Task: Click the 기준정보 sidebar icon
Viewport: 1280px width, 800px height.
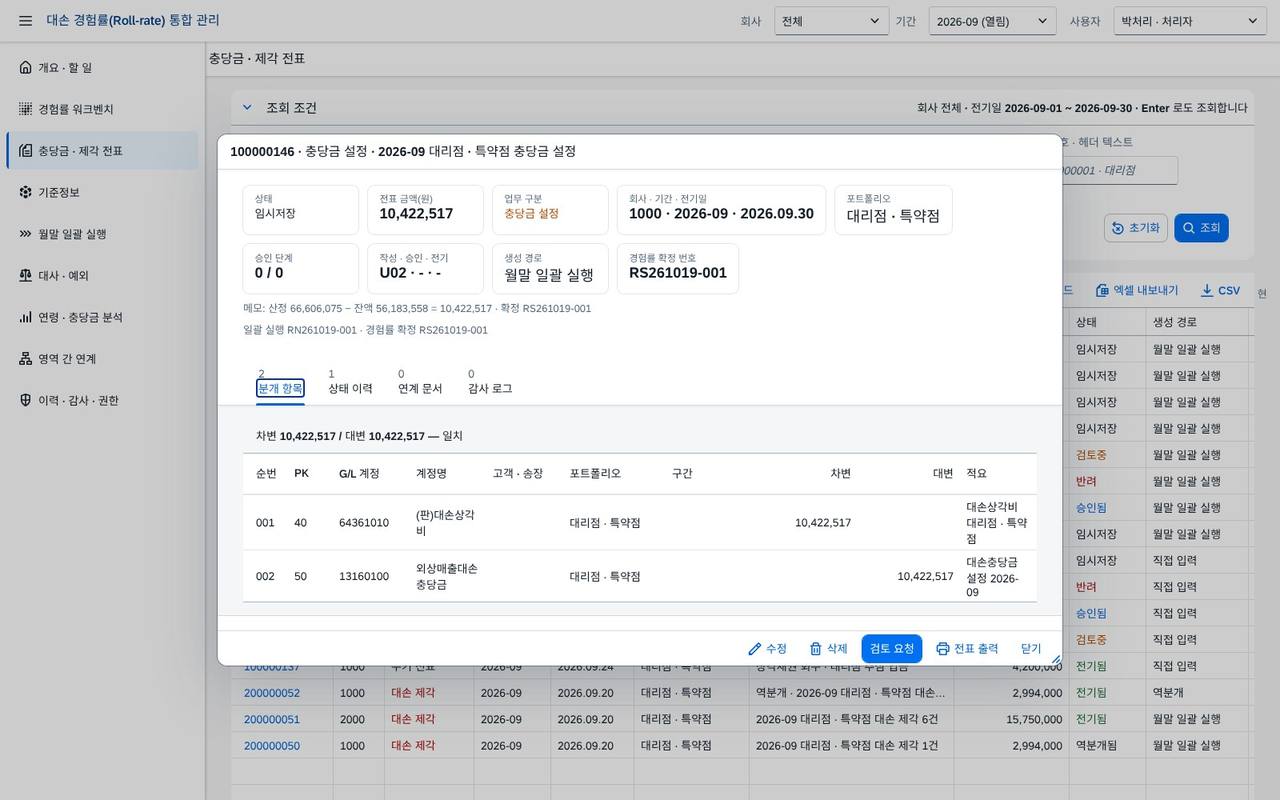Action: (x=26, y=192)
